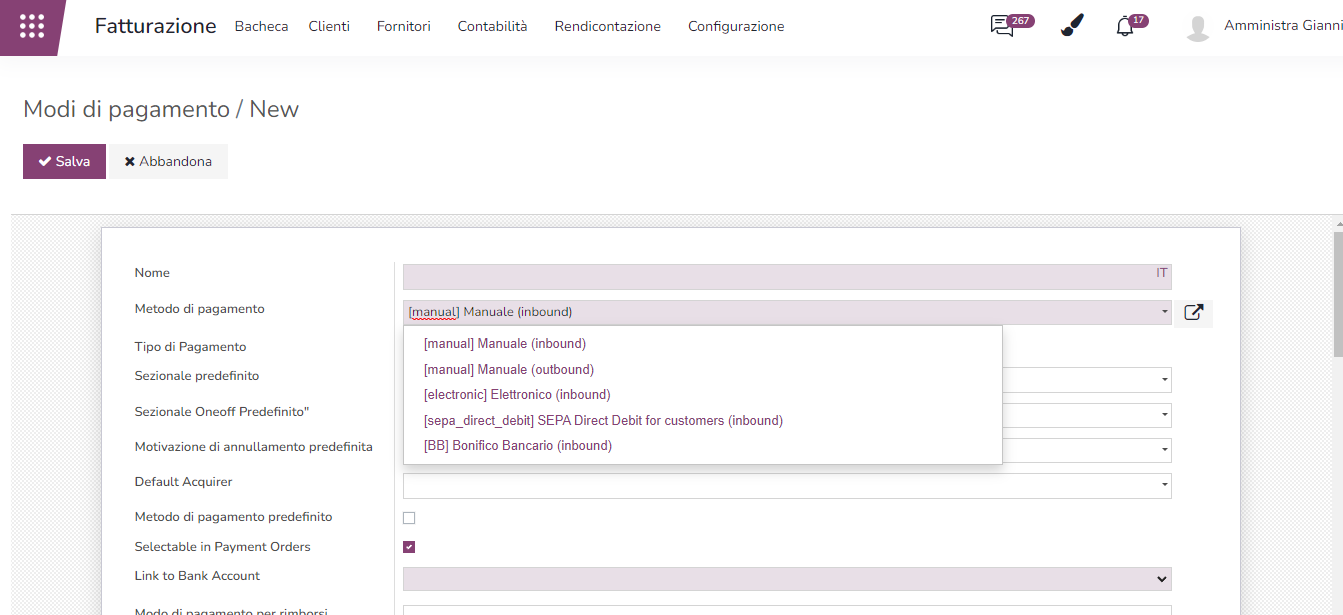
Task: Open external link for Metodo di pagamento
Action: [x=1193, y=312]
